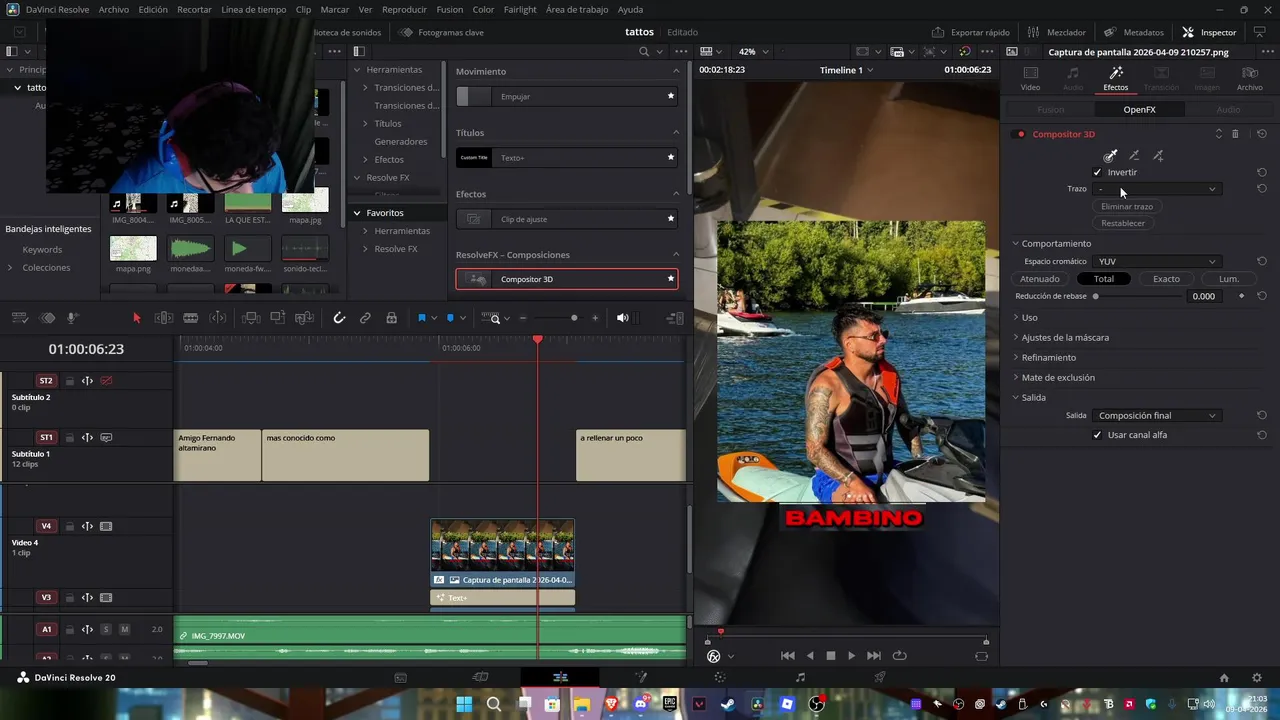Collapse the Comportamiento section
This screenshot has height=720, width=1280.
click(x=1051, y=244)
